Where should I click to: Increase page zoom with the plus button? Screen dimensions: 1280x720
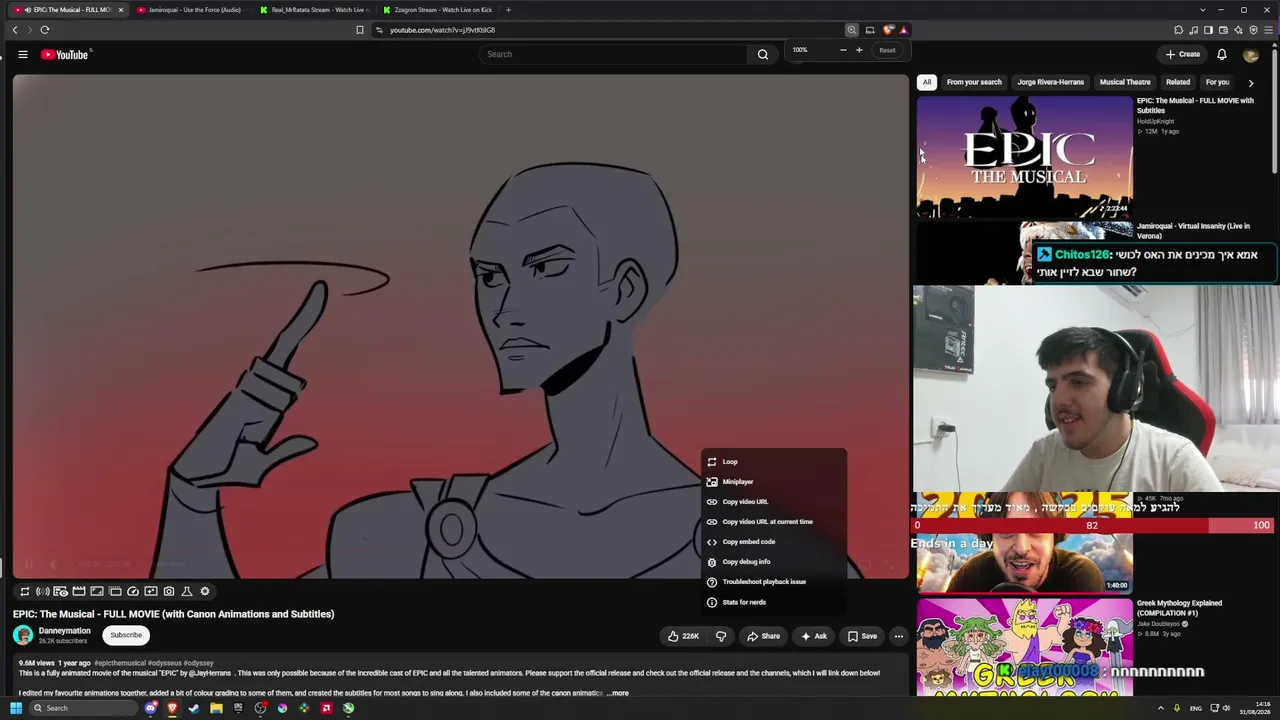(x=859, y=50)
